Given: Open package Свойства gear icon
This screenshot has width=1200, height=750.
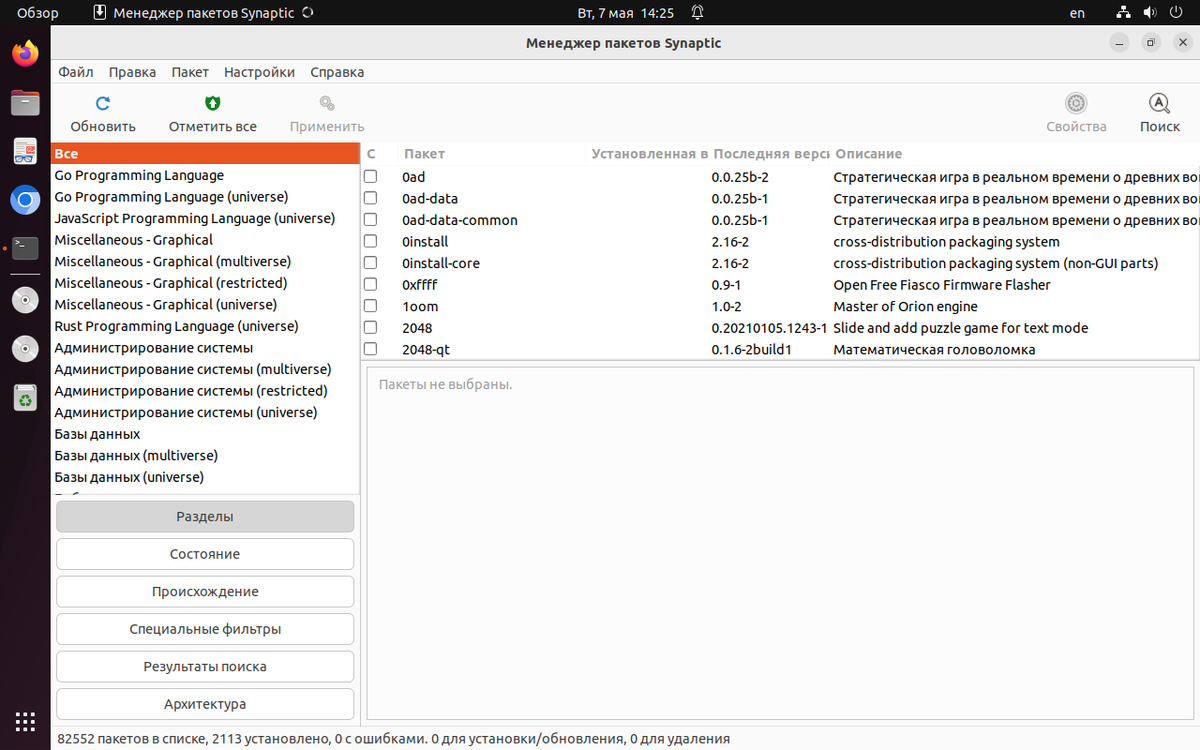Looking at the screenshot, I should point(1076,103).
